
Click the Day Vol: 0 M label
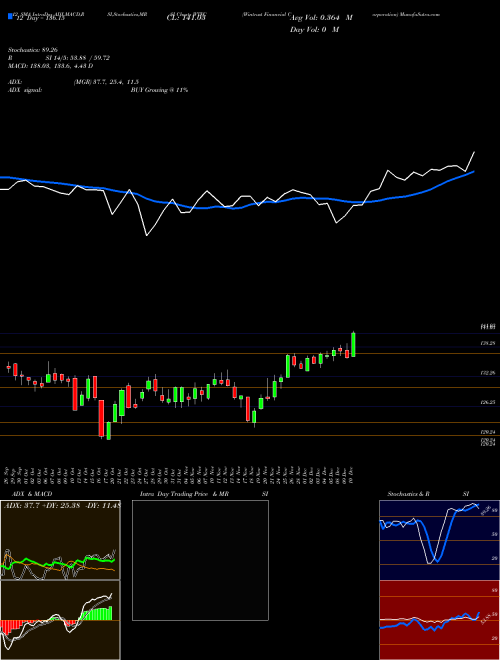point(314,30)
